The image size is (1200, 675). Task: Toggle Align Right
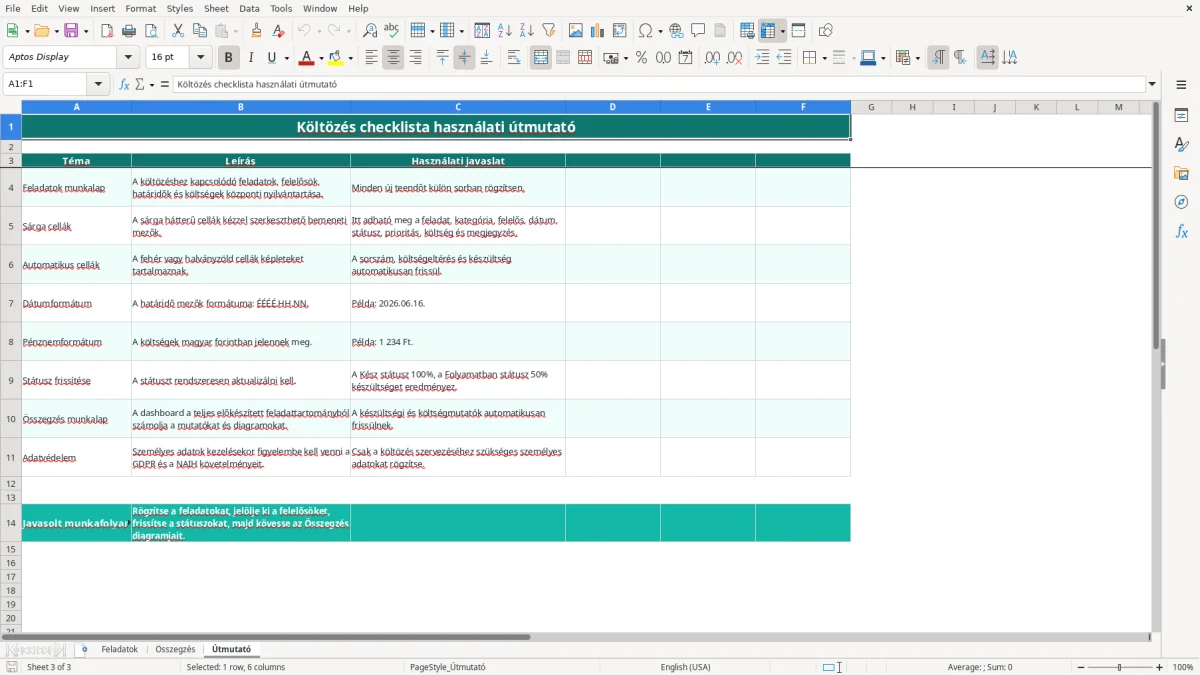pos(415,58)
